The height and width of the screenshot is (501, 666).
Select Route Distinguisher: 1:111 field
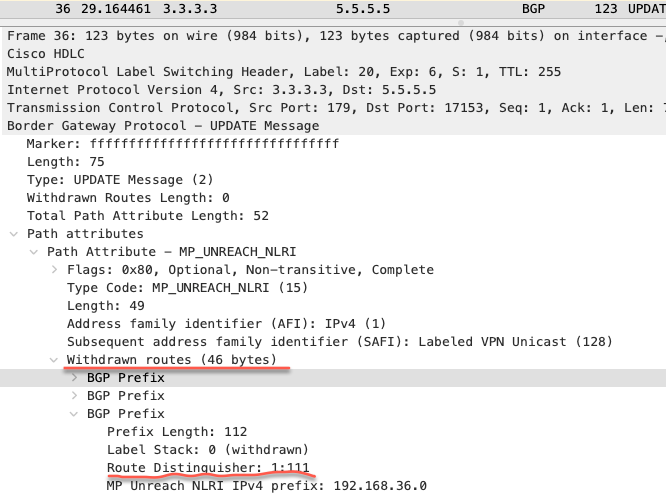[x=208, y=468]
